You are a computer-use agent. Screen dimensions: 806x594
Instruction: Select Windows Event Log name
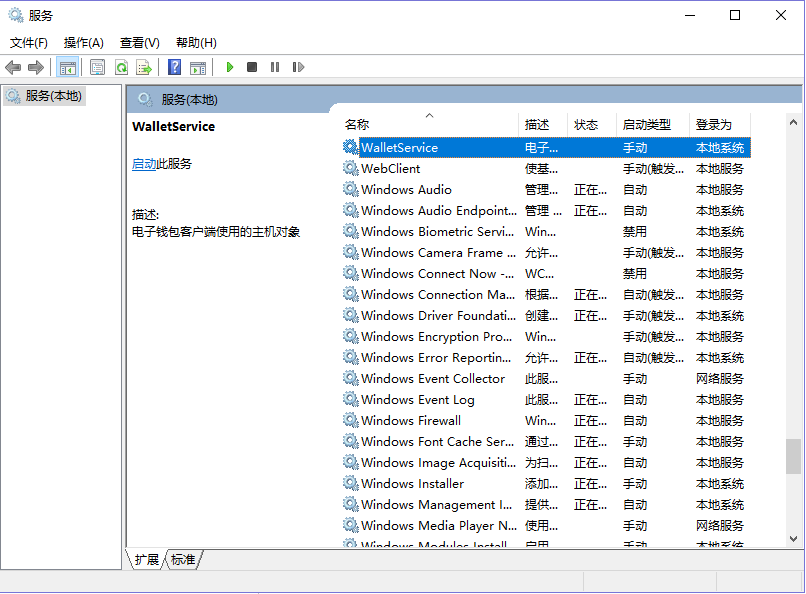(417, 400)
